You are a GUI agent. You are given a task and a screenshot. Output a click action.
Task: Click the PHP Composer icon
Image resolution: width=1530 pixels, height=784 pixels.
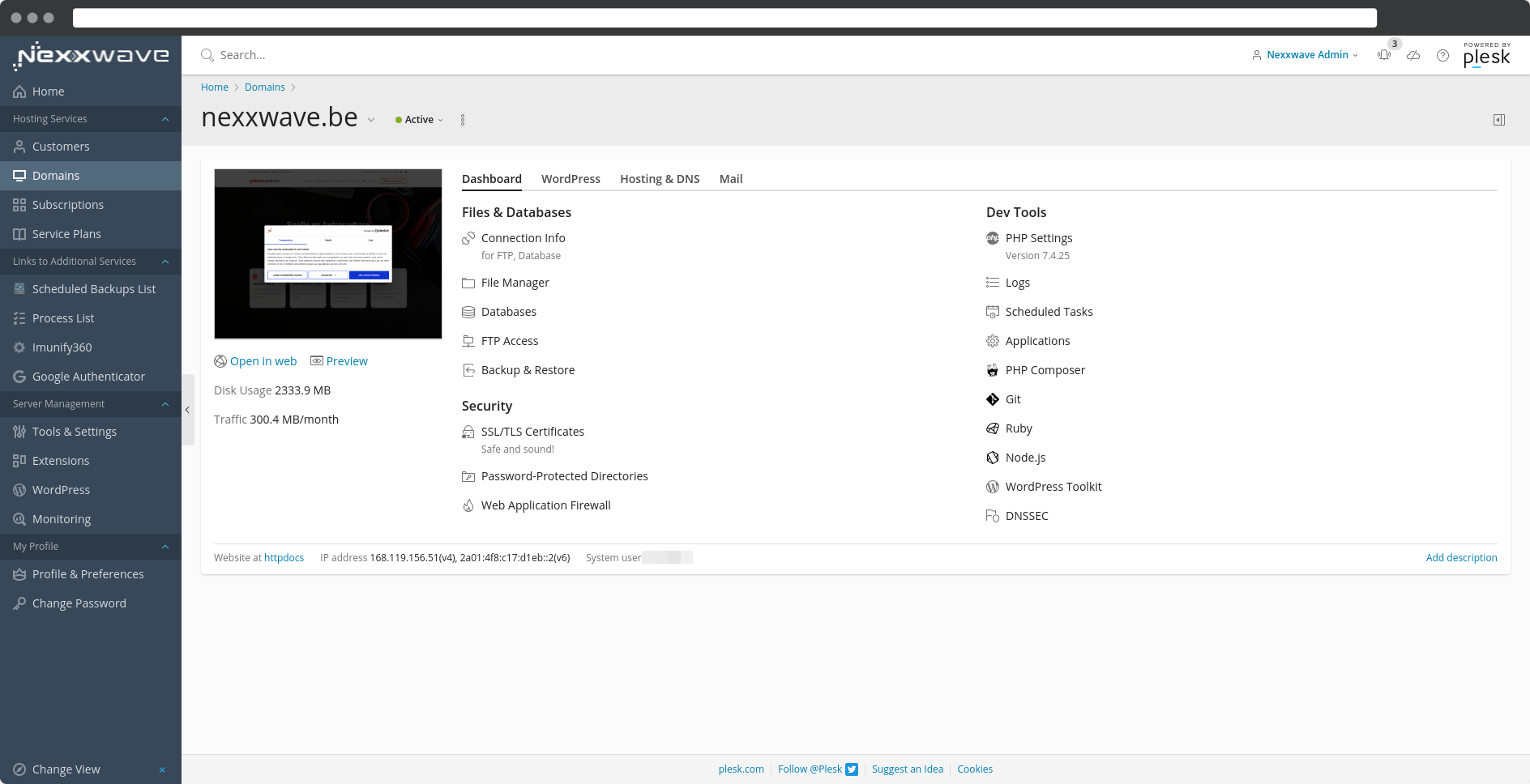tap(993, 370)
